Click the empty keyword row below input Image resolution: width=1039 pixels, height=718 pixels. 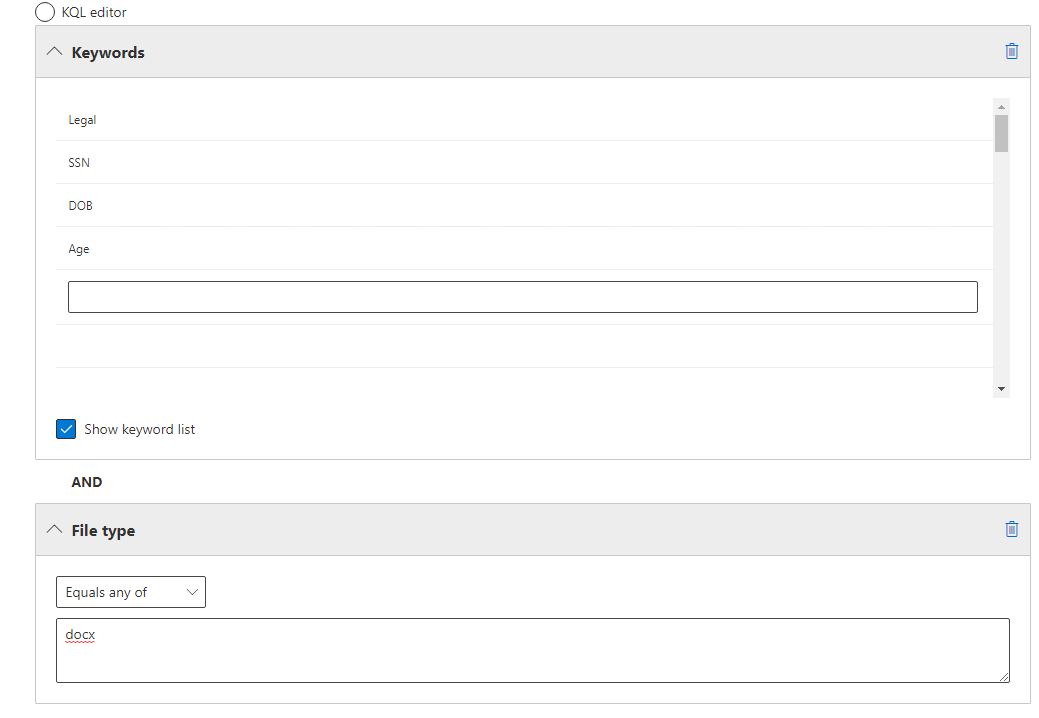[x=524, y=346]
